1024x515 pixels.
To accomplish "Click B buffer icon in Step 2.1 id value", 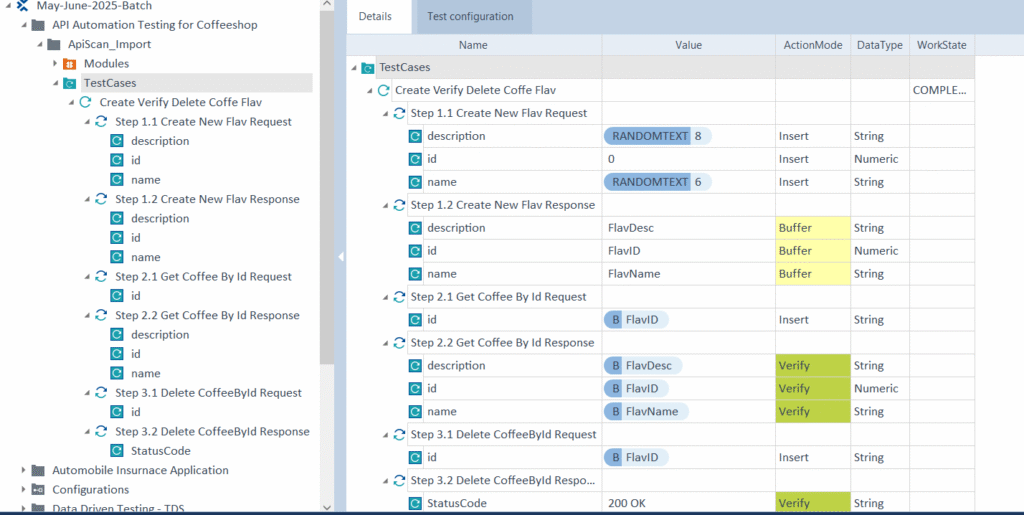I will [615, 320].
